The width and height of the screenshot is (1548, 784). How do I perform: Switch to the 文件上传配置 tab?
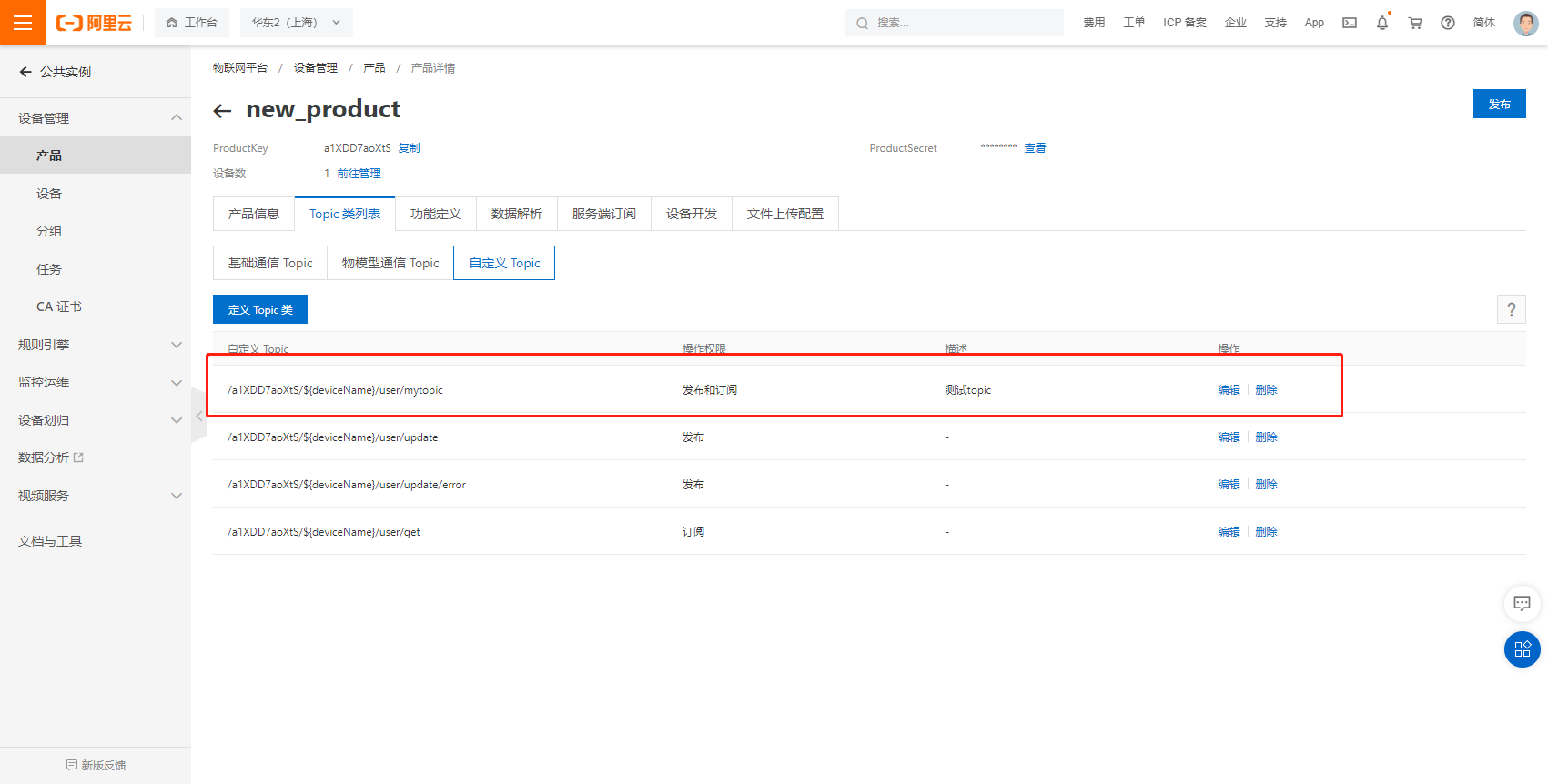pos(785,214)
